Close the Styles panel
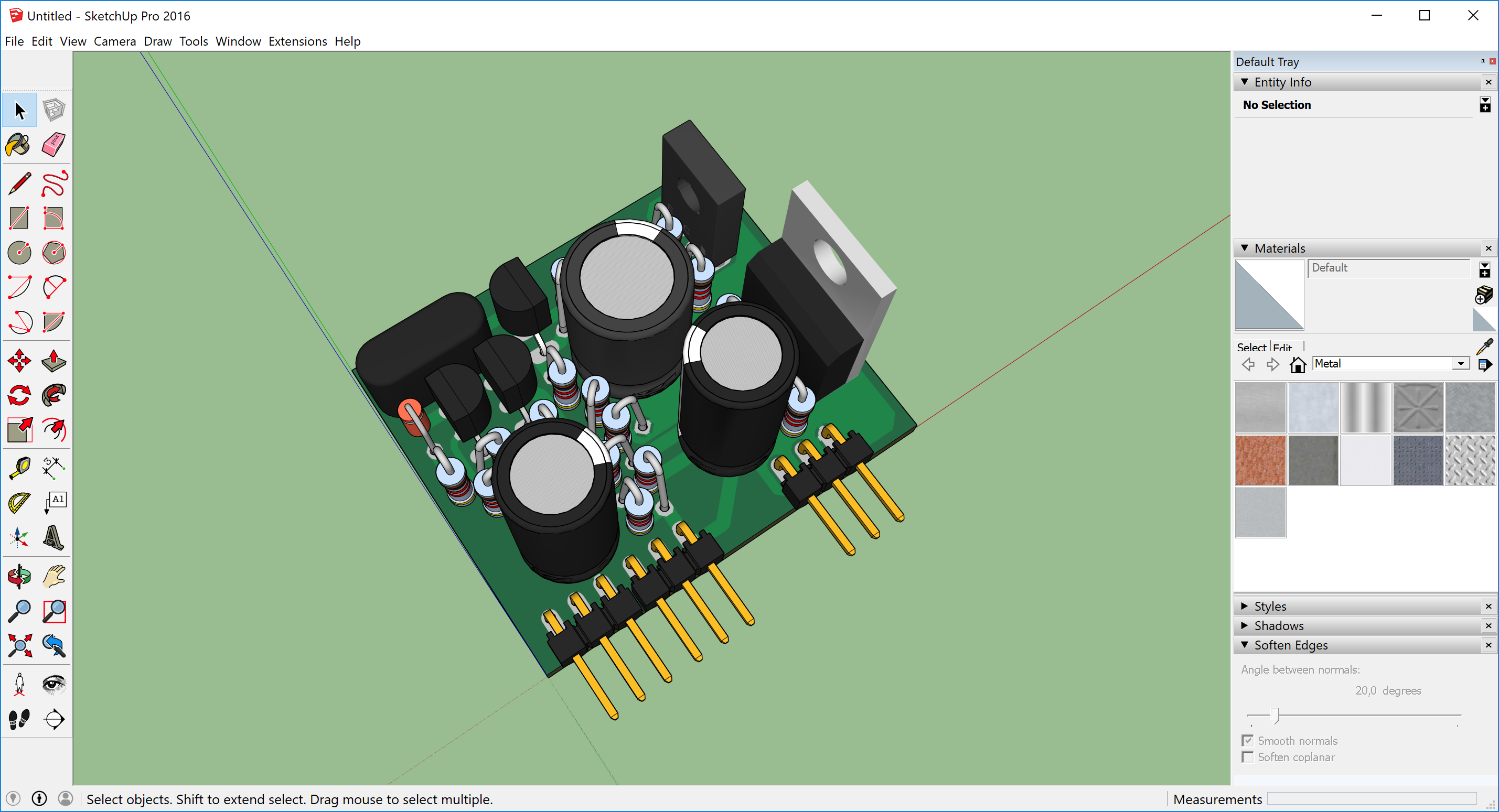 point(1489,606)
